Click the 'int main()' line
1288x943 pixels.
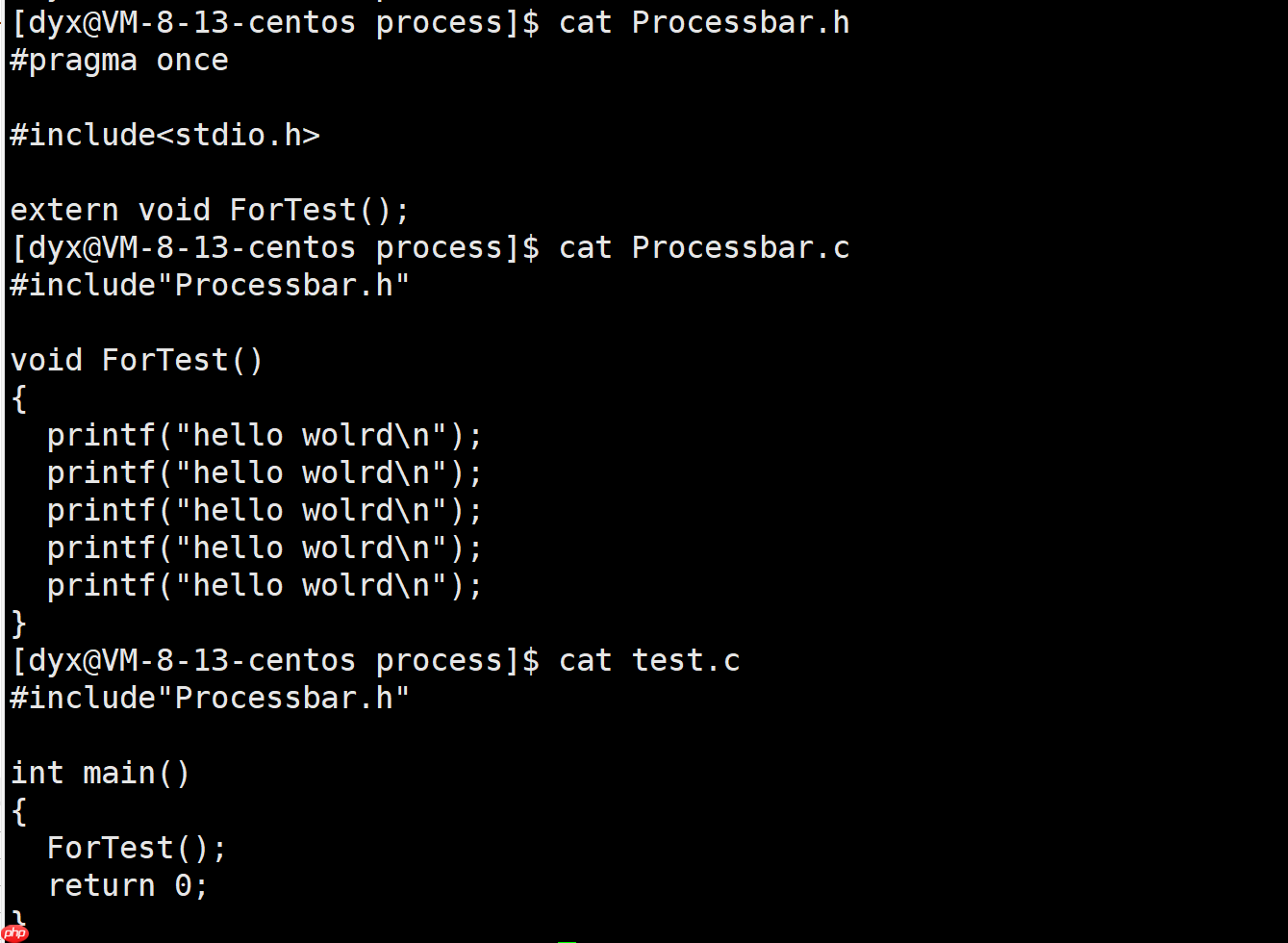[101, 773]
